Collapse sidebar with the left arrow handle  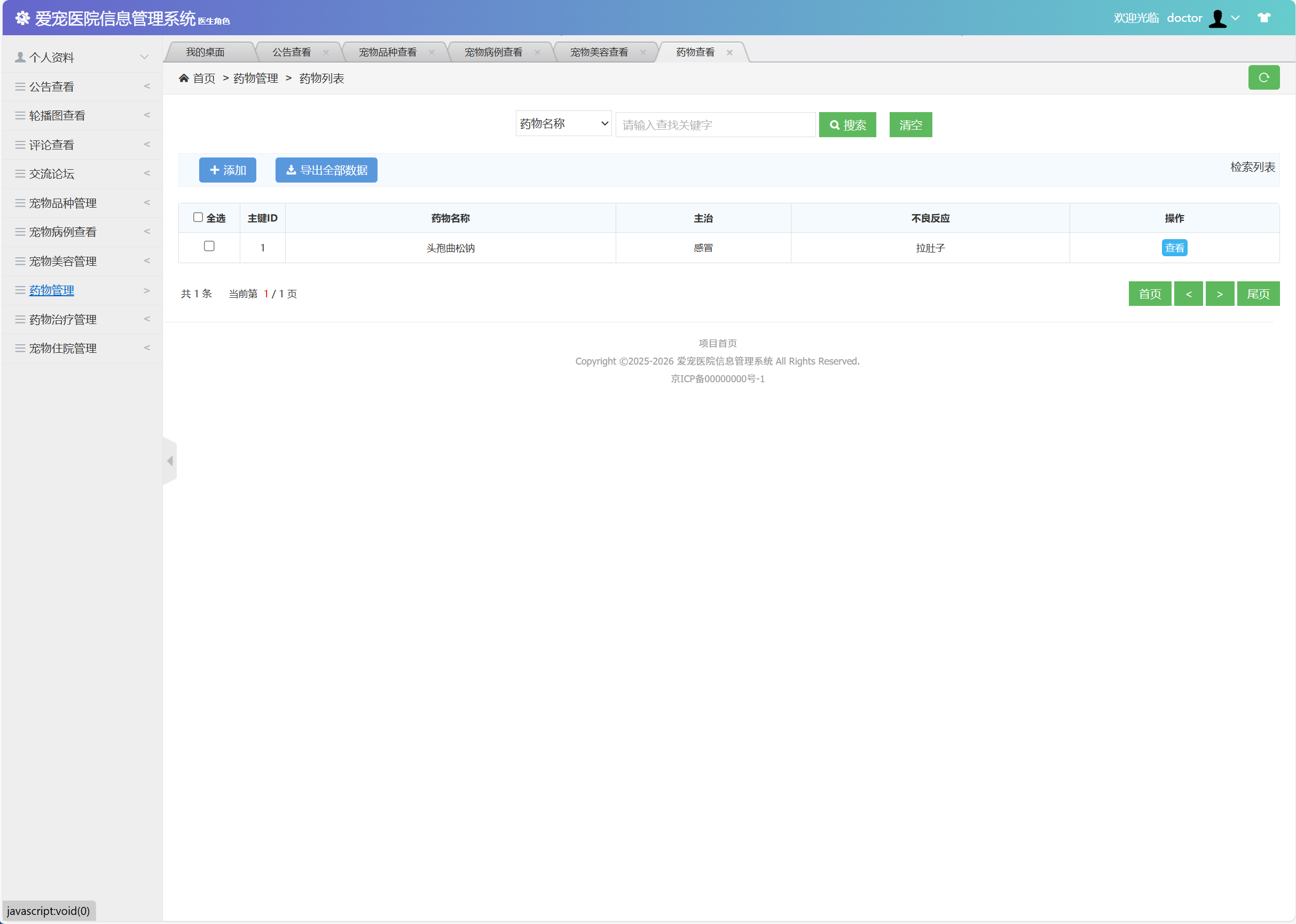(170, 461)
